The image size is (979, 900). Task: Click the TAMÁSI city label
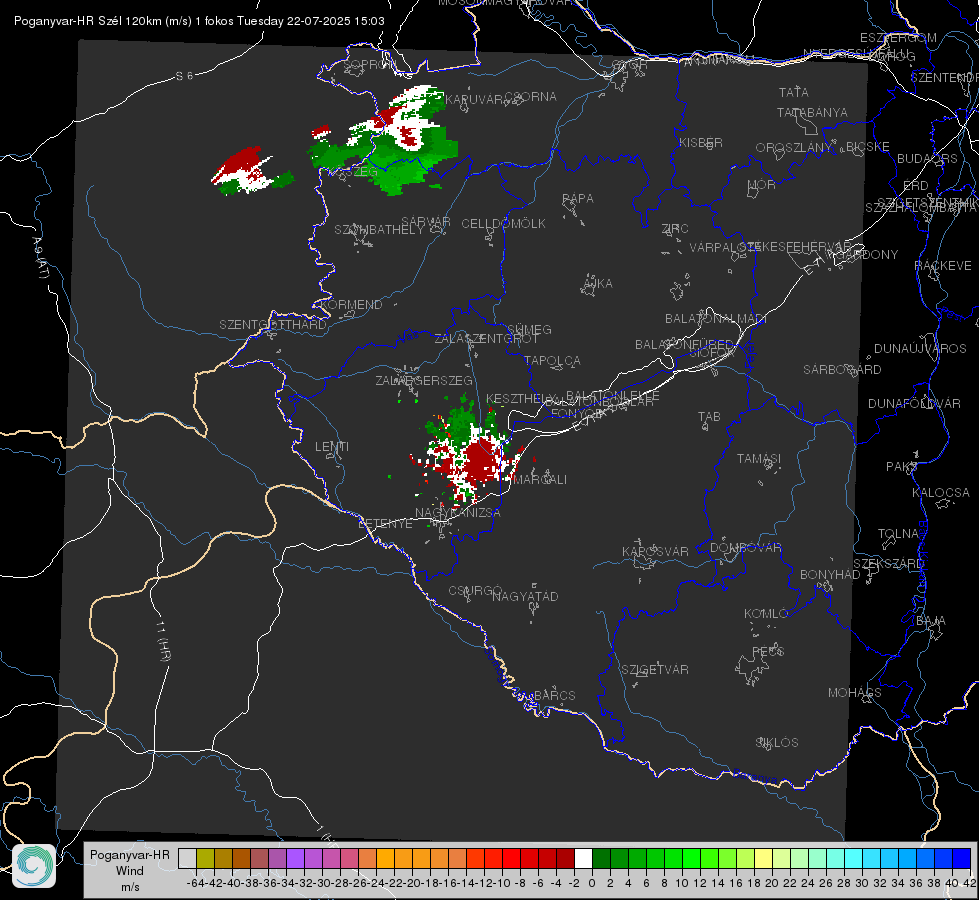coord(759,458)
